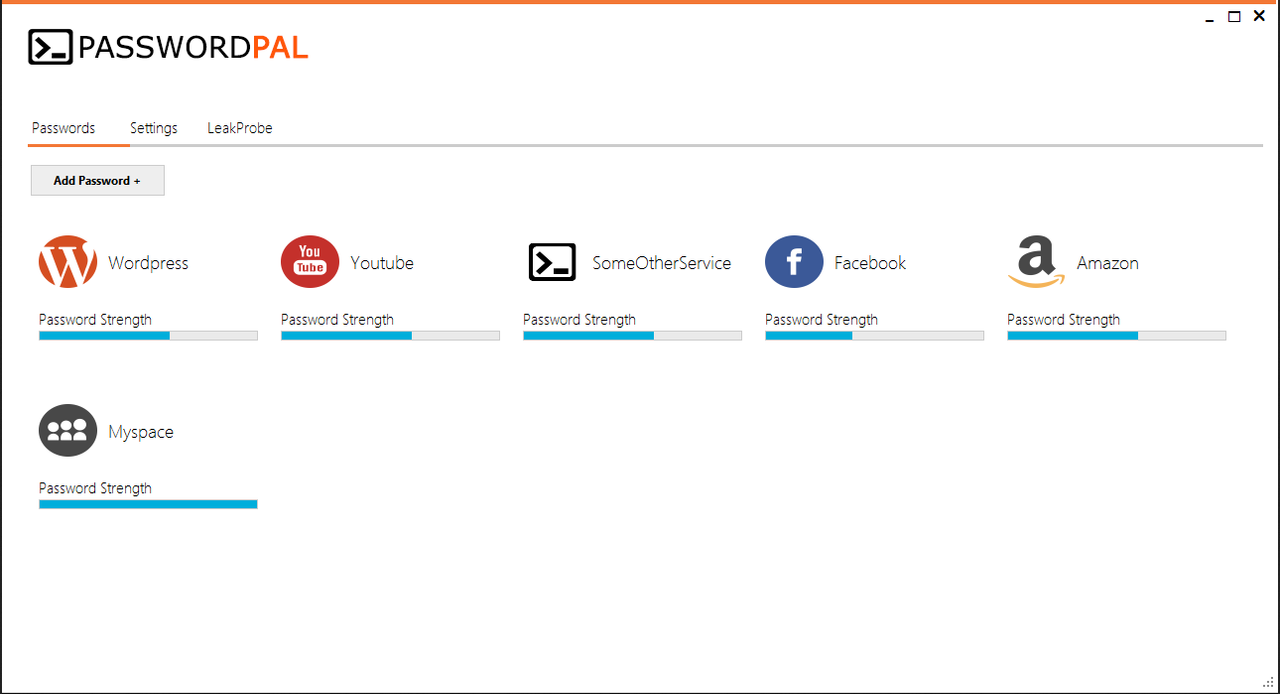Select the SomeOtherService entry name

point(662,263)
